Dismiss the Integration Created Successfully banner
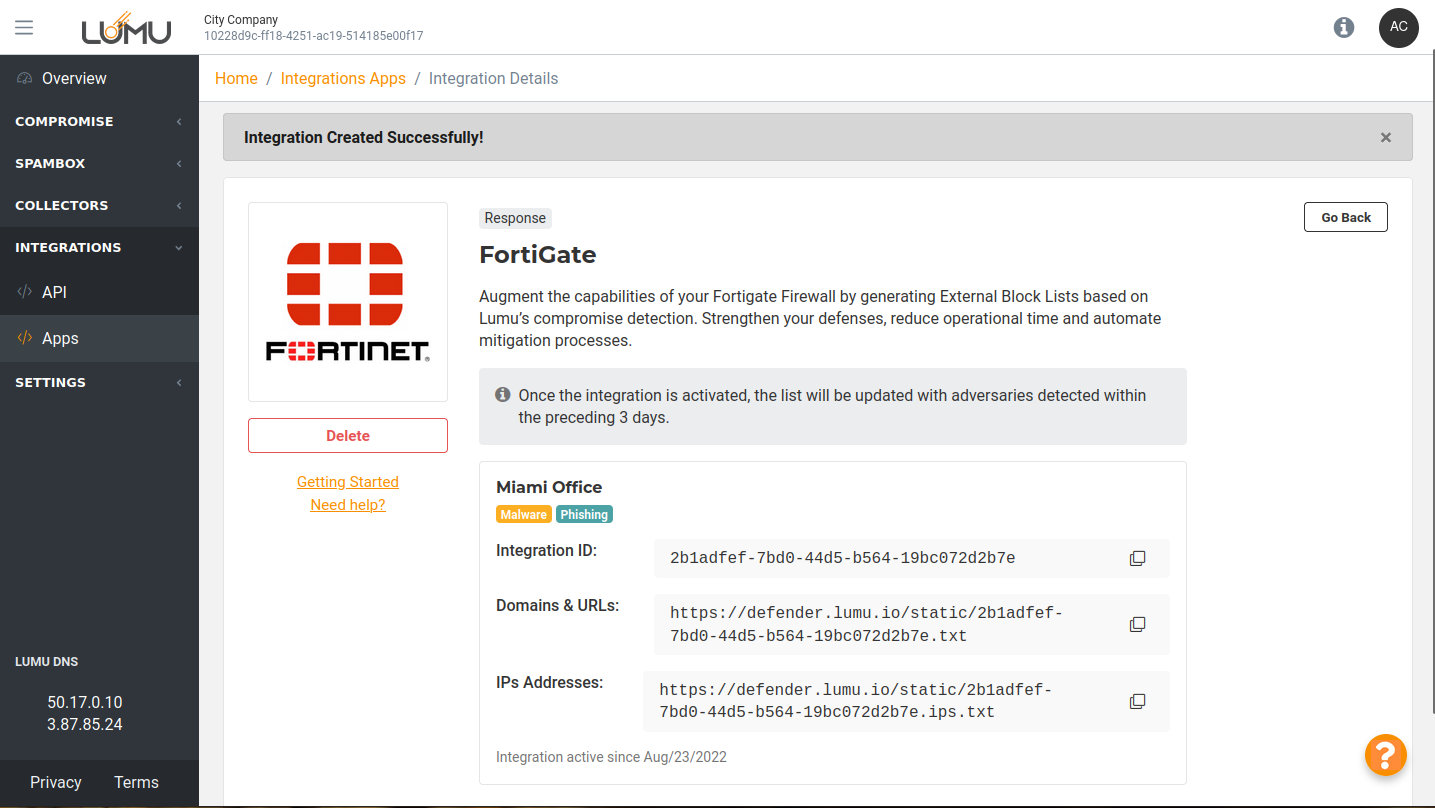The image size is (1435, 808). point(1385,138)
